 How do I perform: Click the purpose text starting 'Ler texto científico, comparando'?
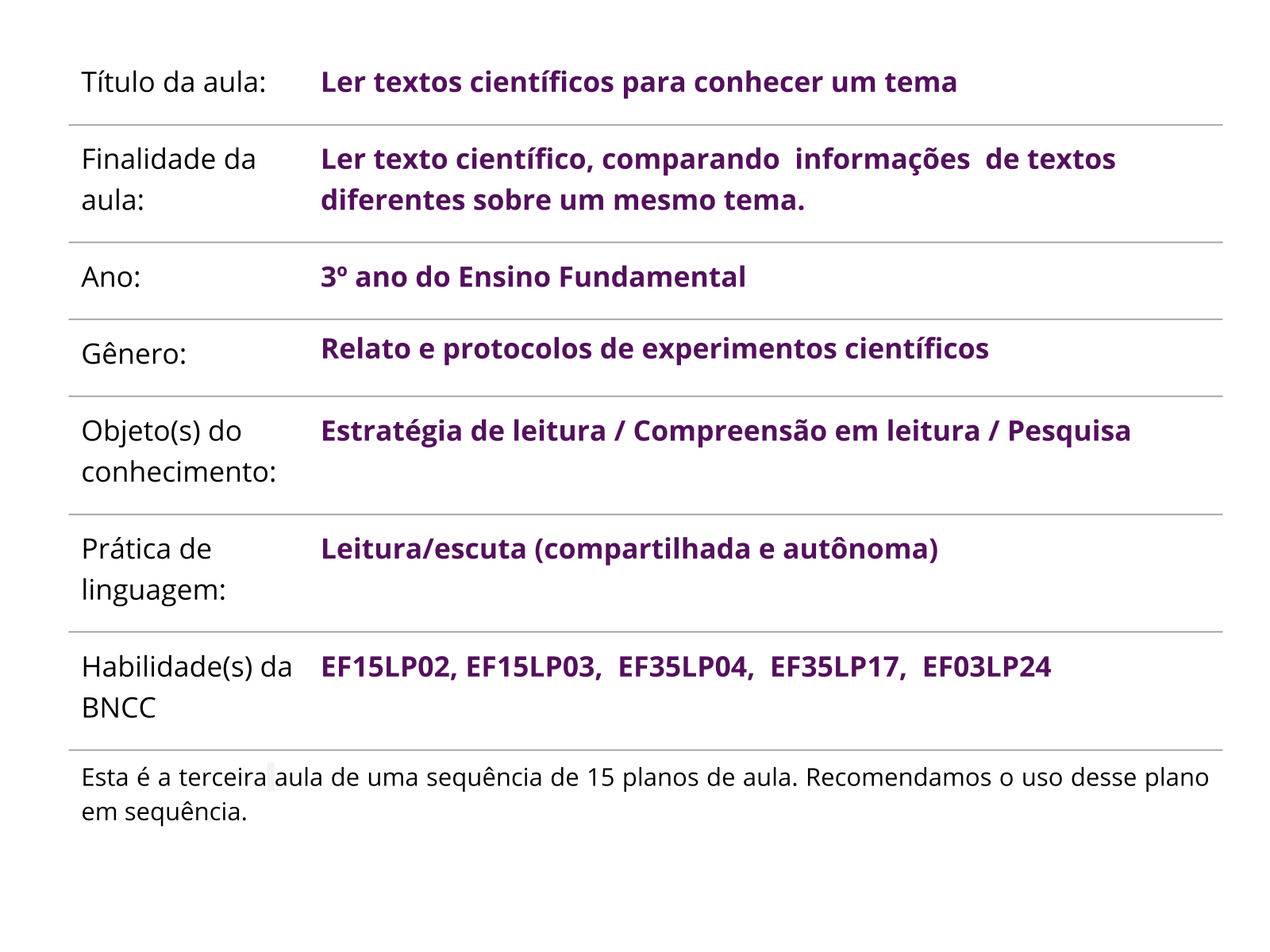point(718,179)
